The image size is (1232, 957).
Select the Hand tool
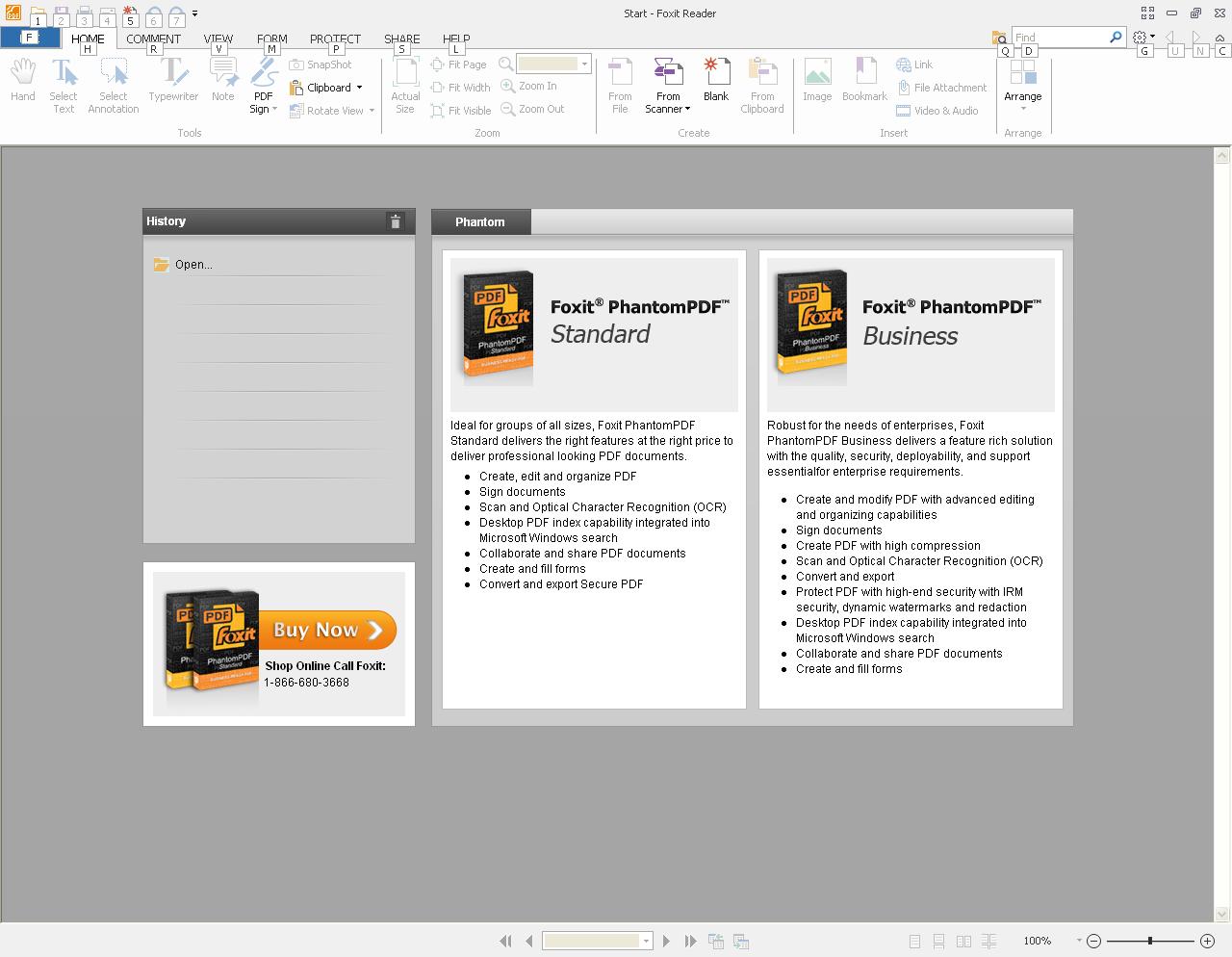(x=23, y=80)
